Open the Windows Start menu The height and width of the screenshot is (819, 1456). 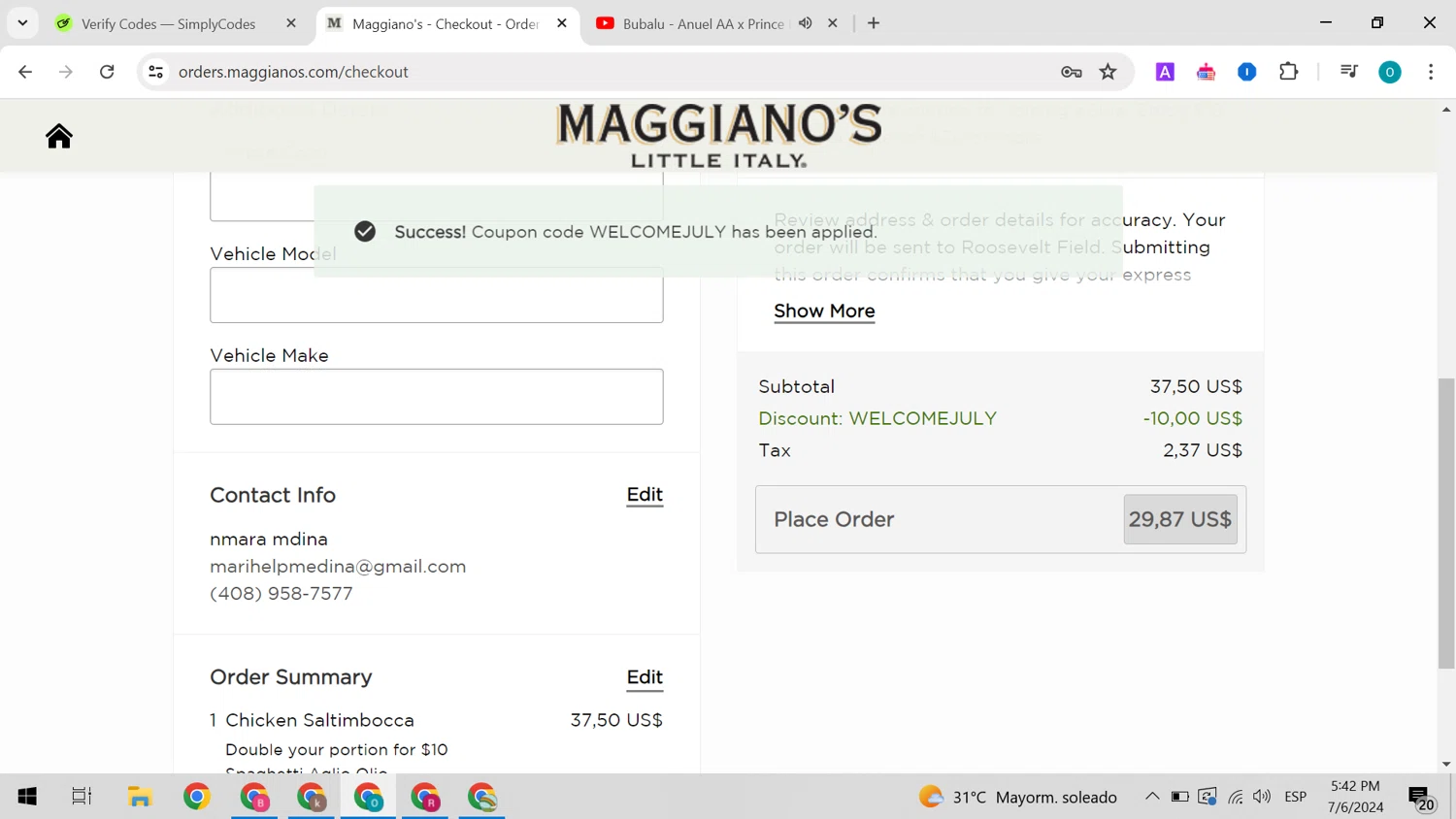[27, 797]
